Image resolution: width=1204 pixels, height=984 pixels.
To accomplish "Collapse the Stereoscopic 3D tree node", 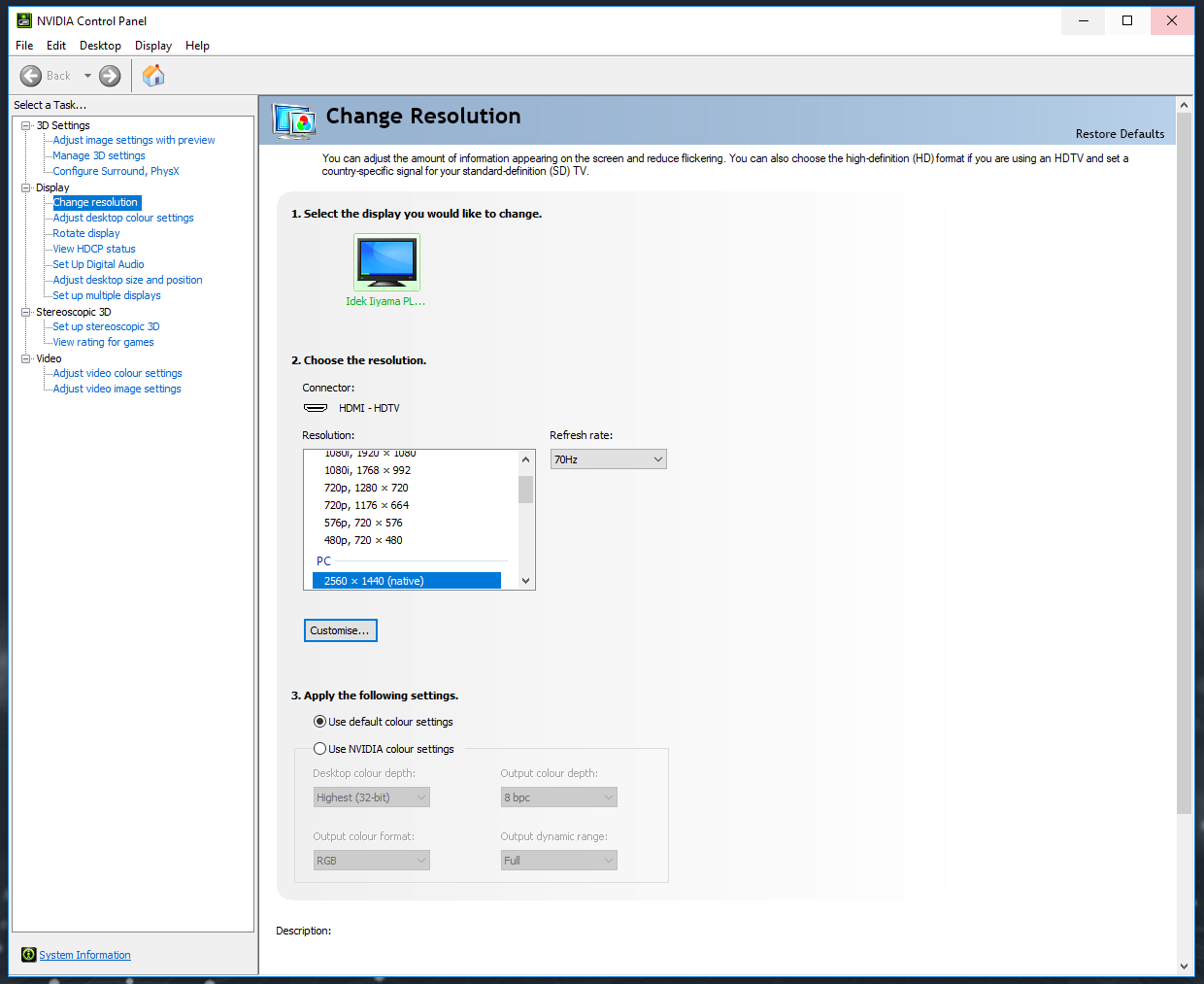I will (26, 312).
